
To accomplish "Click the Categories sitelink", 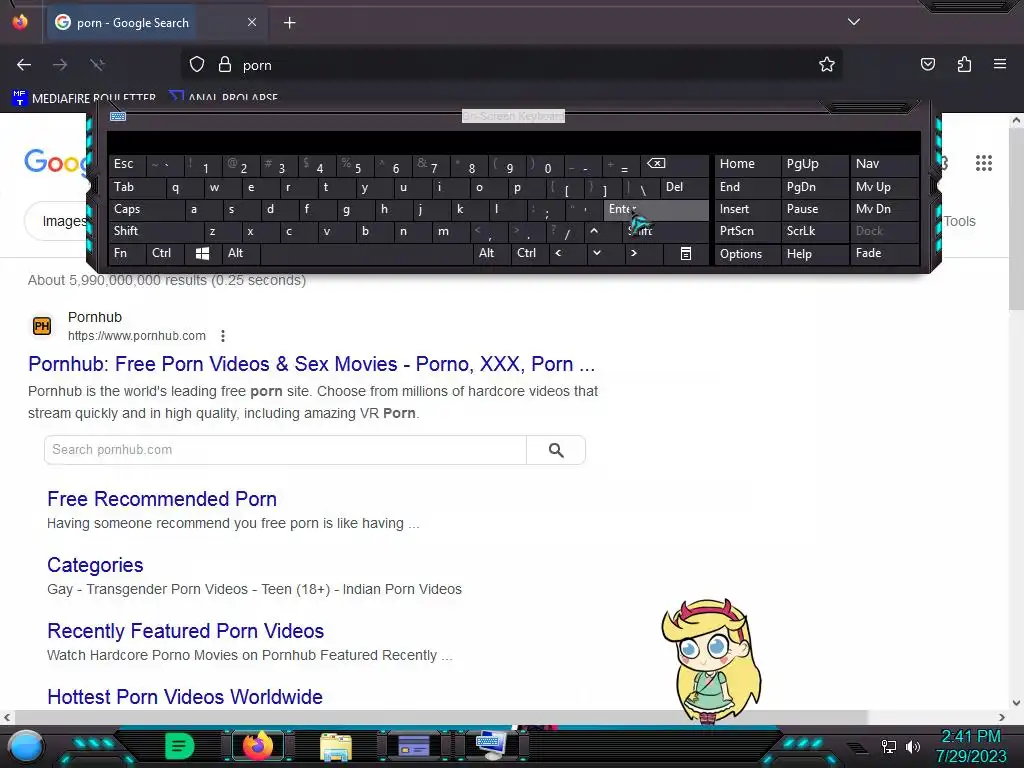I will pos(95,565).
